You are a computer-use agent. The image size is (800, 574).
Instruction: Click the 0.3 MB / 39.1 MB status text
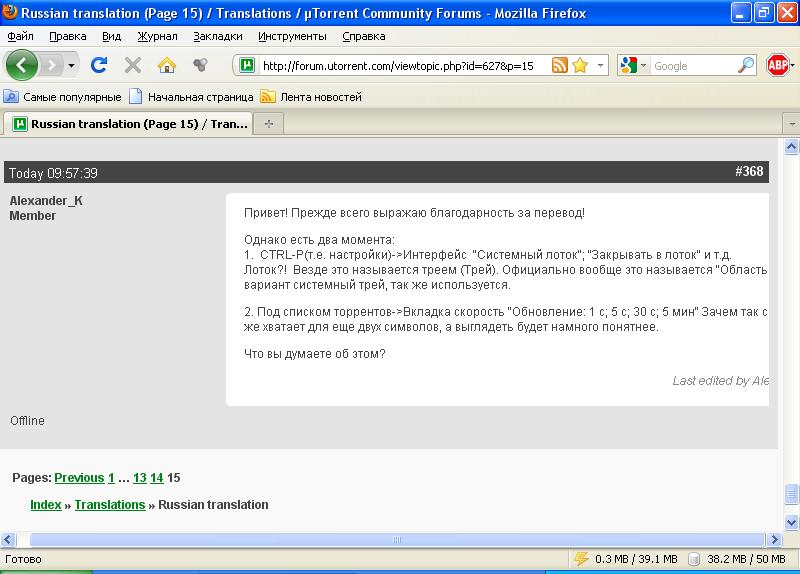pos(636,559)
